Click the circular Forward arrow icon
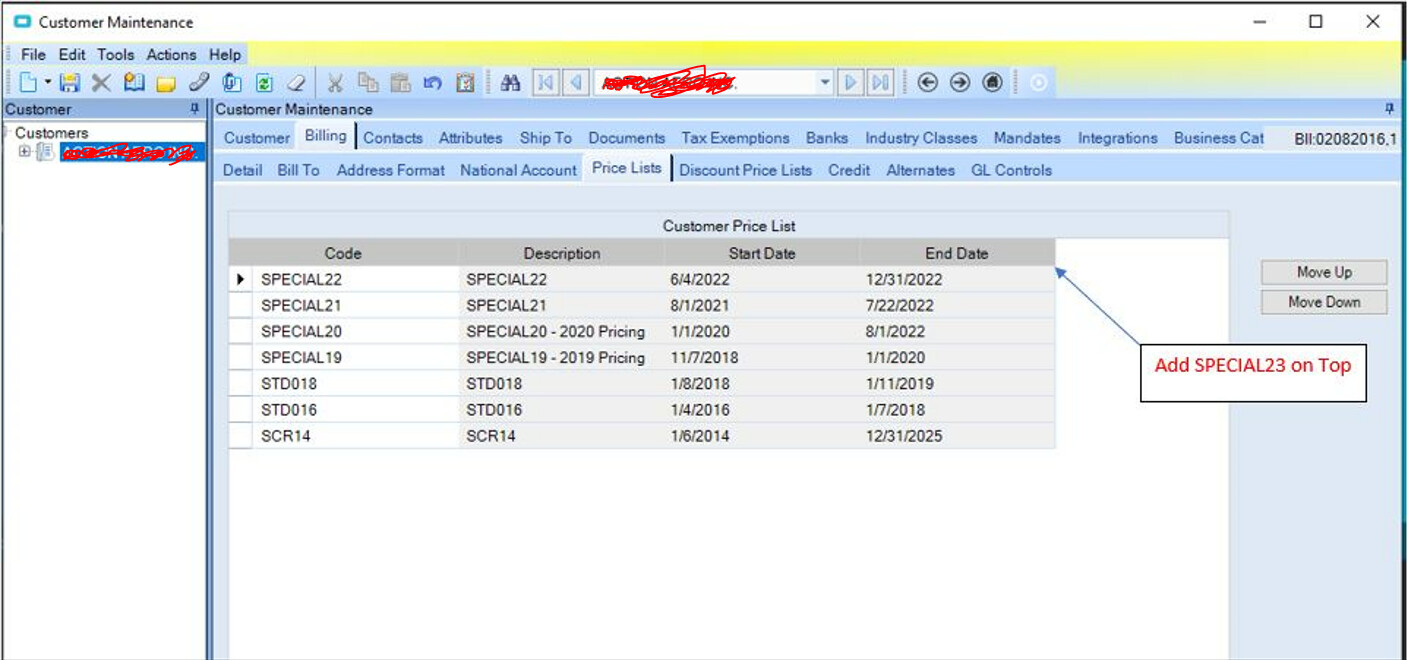 click(960, 83)
